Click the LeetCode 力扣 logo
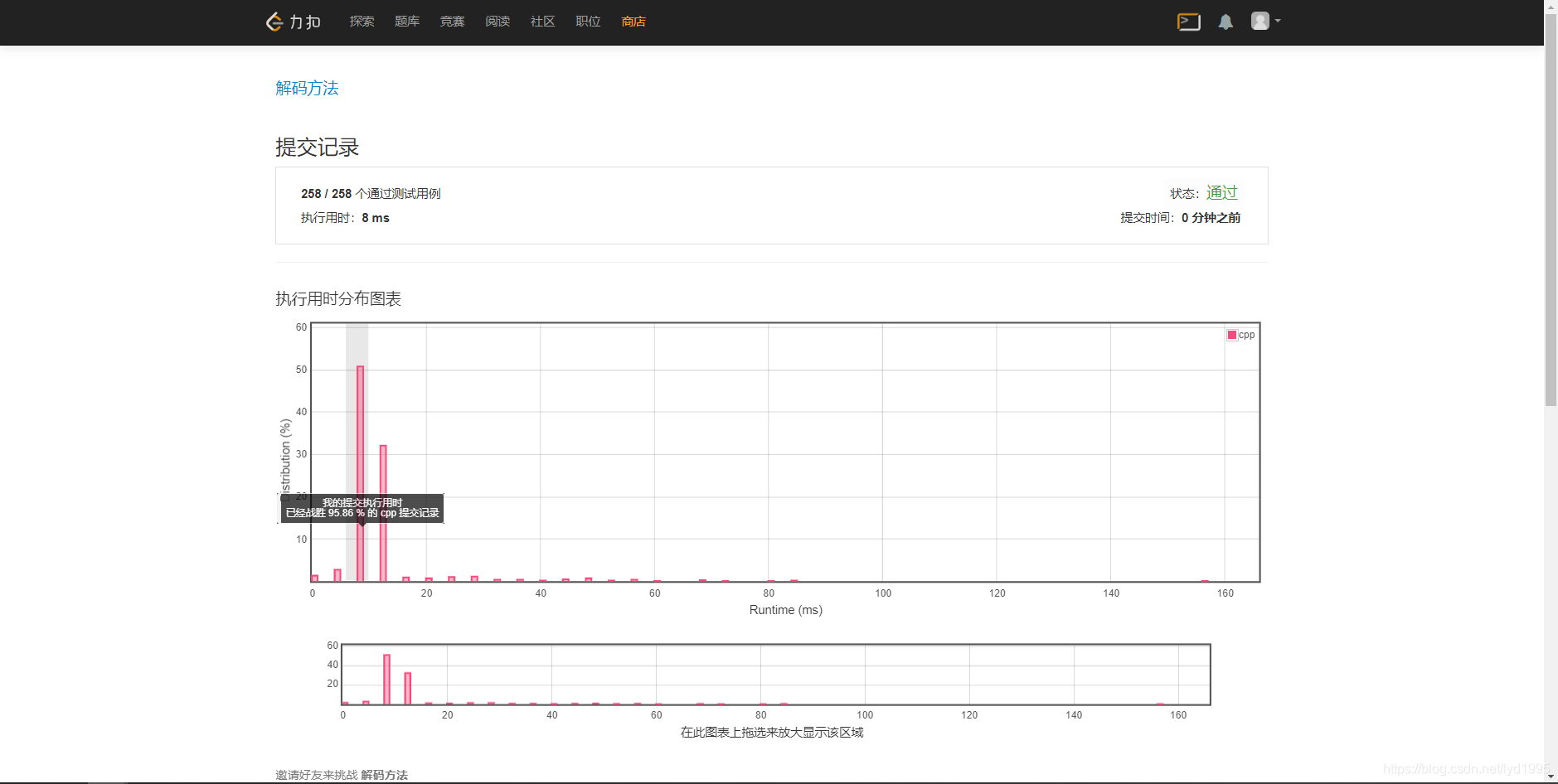Image resolution: width=1558 pixels, height=784 pixels. pos(293,22)
